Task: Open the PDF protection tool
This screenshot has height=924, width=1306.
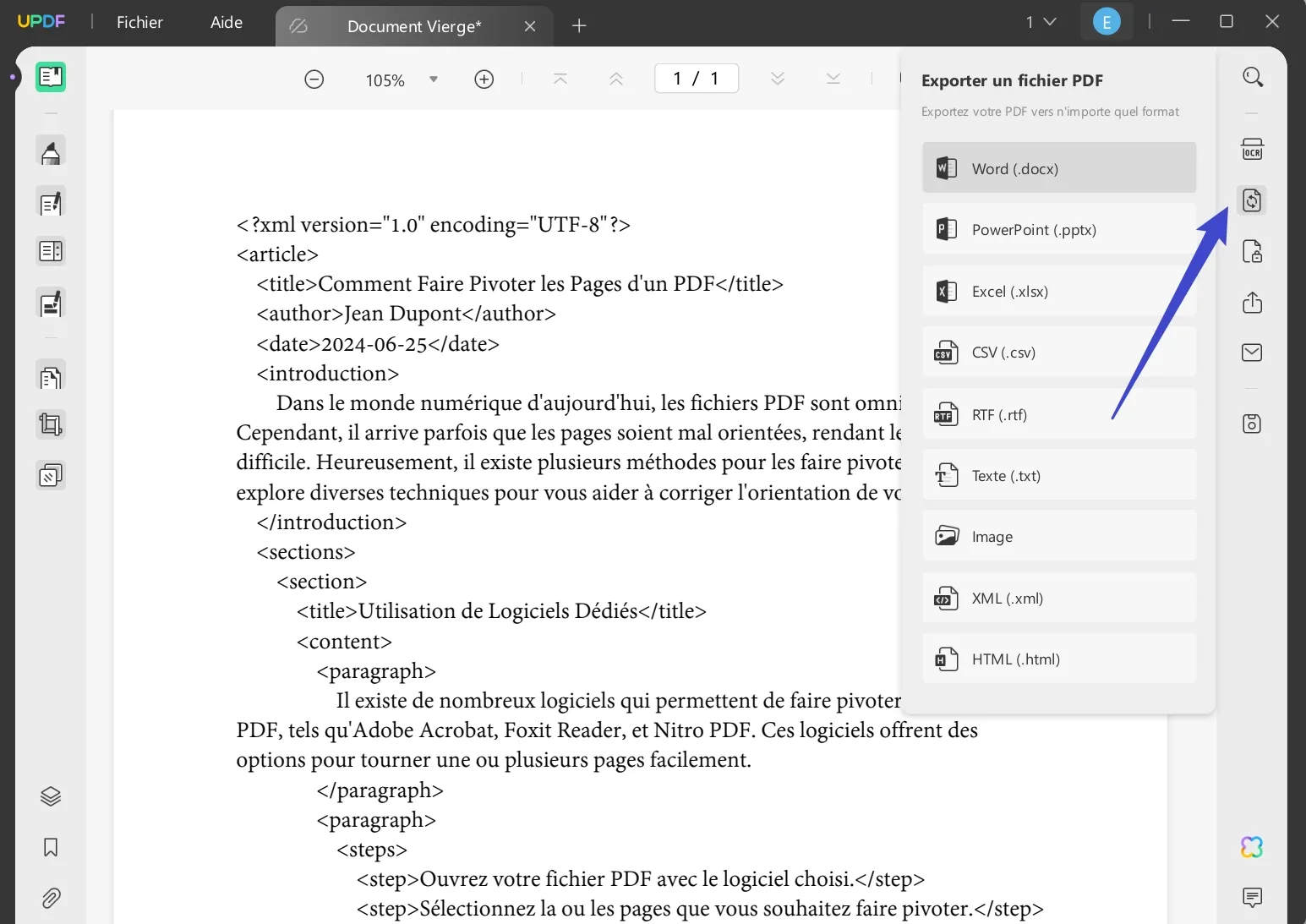Action: coord(1252,251)
